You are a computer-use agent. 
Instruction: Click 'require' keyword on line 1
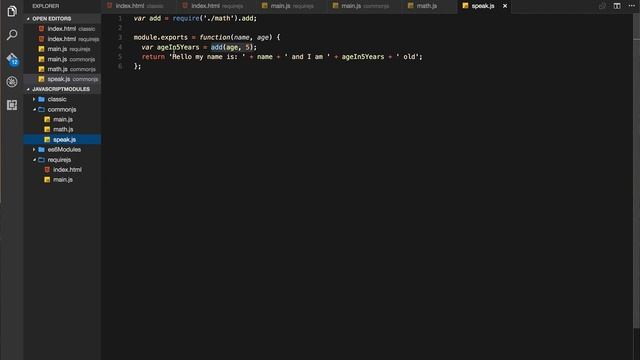(186, 18)
